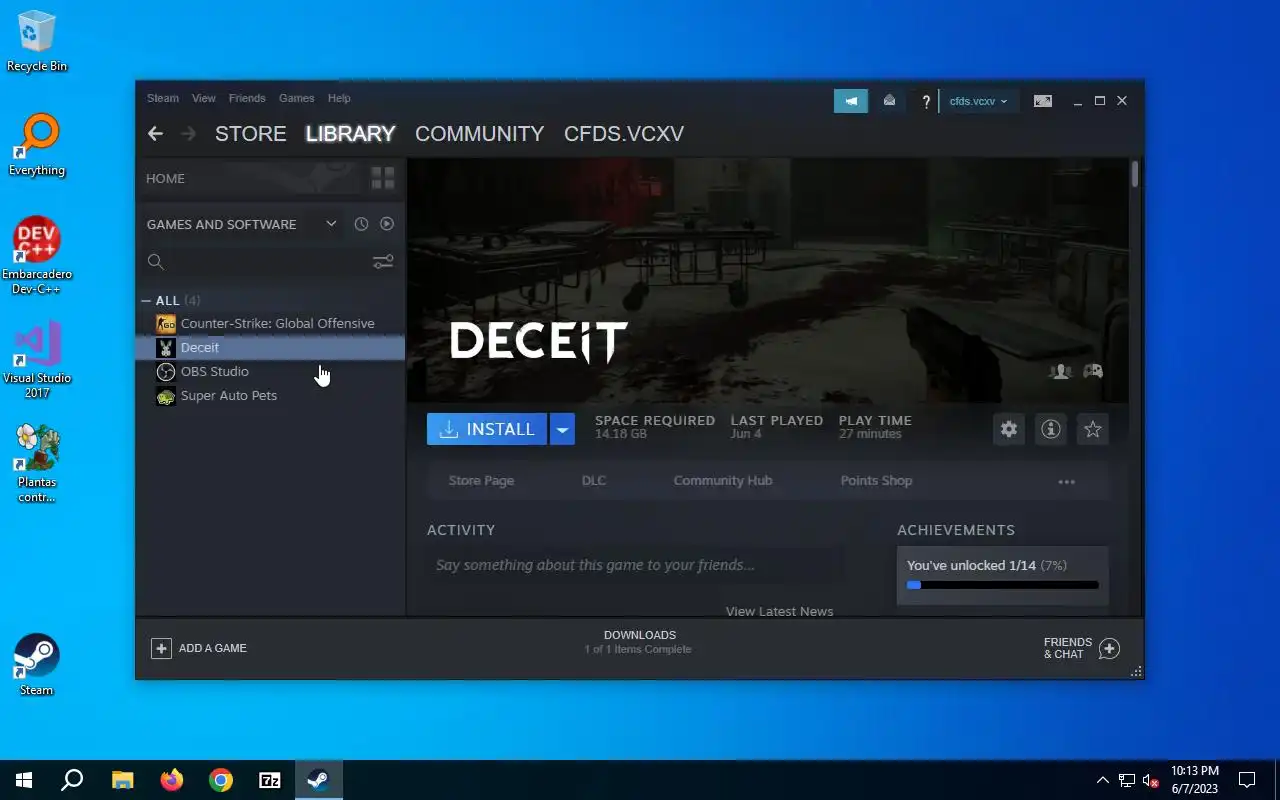This screenshot has height=800, width=1280.
Task: Switch to collections grid view icon
Action: click(383, 178)
